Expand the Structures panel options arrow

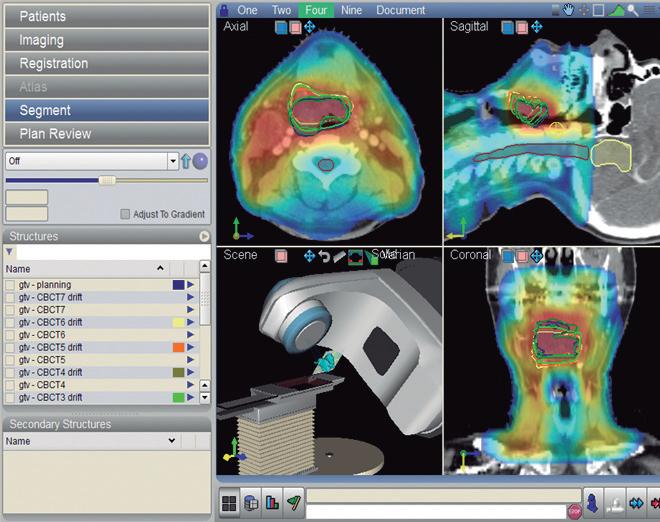pyautogui.click(x=204, y=237)
